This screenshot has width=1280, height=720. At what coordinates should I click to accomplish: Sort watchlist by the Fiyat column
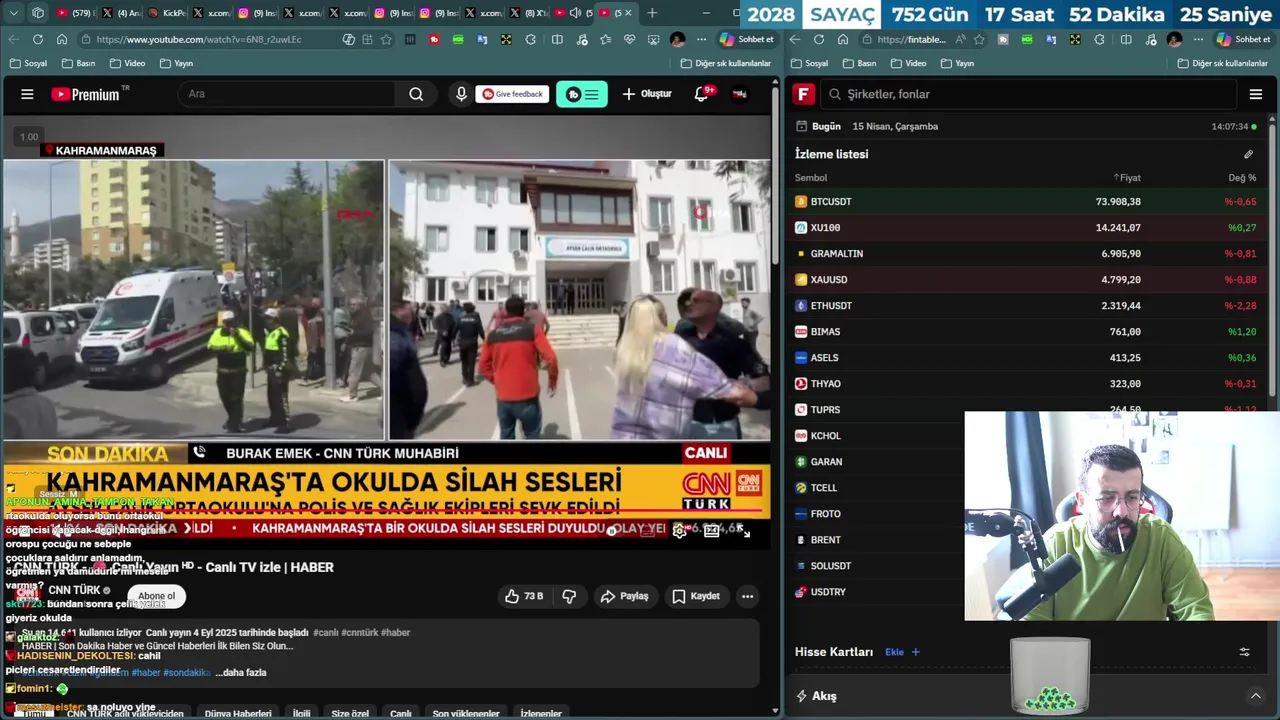pyautogui.click(x=1127, y=178)
